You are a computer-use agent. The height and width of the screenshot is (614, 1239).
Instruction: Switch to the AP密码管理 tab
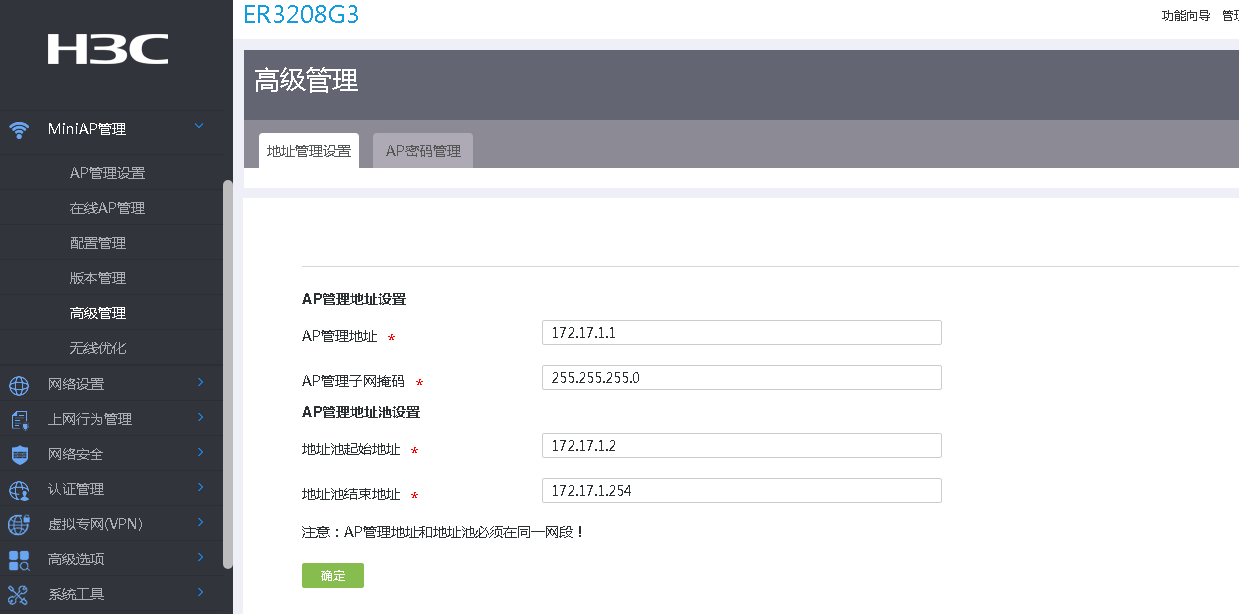423,151
